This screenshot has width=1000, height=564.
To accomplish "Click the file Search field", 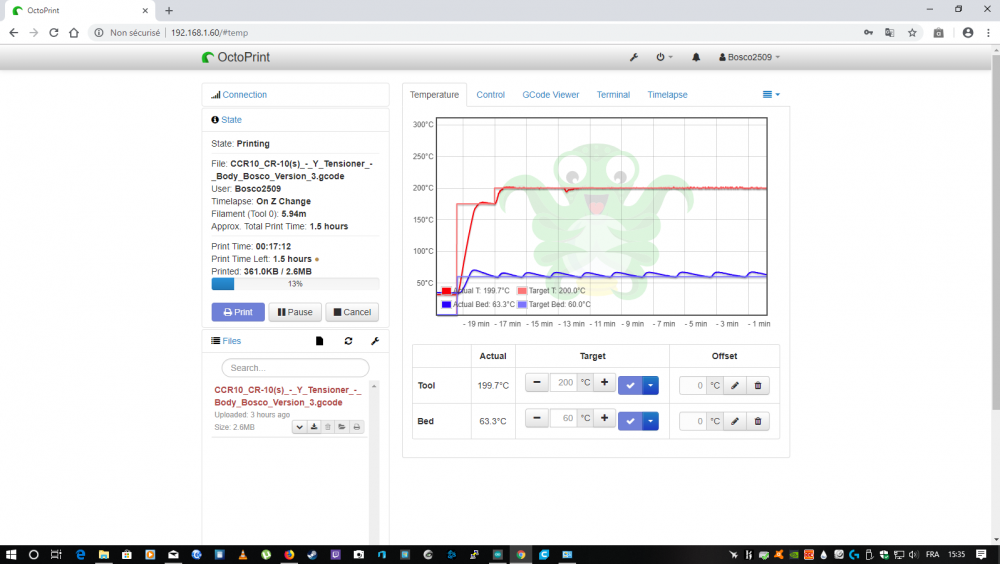I will click(295, 368).
